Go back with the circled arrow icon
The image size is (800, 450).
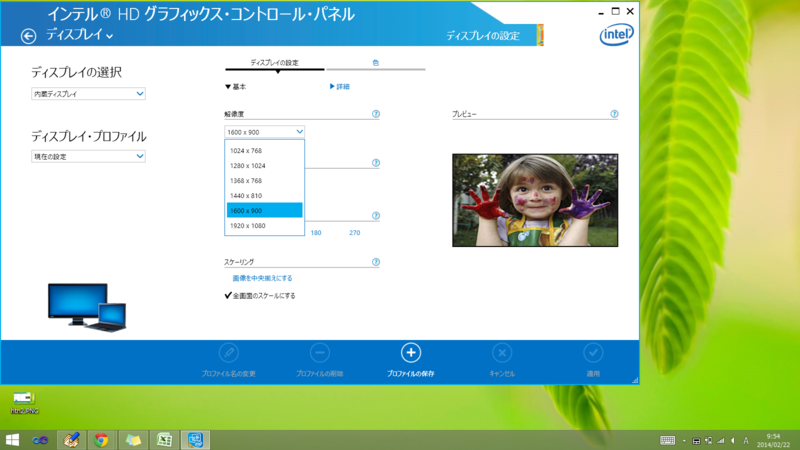pos(28,36)
